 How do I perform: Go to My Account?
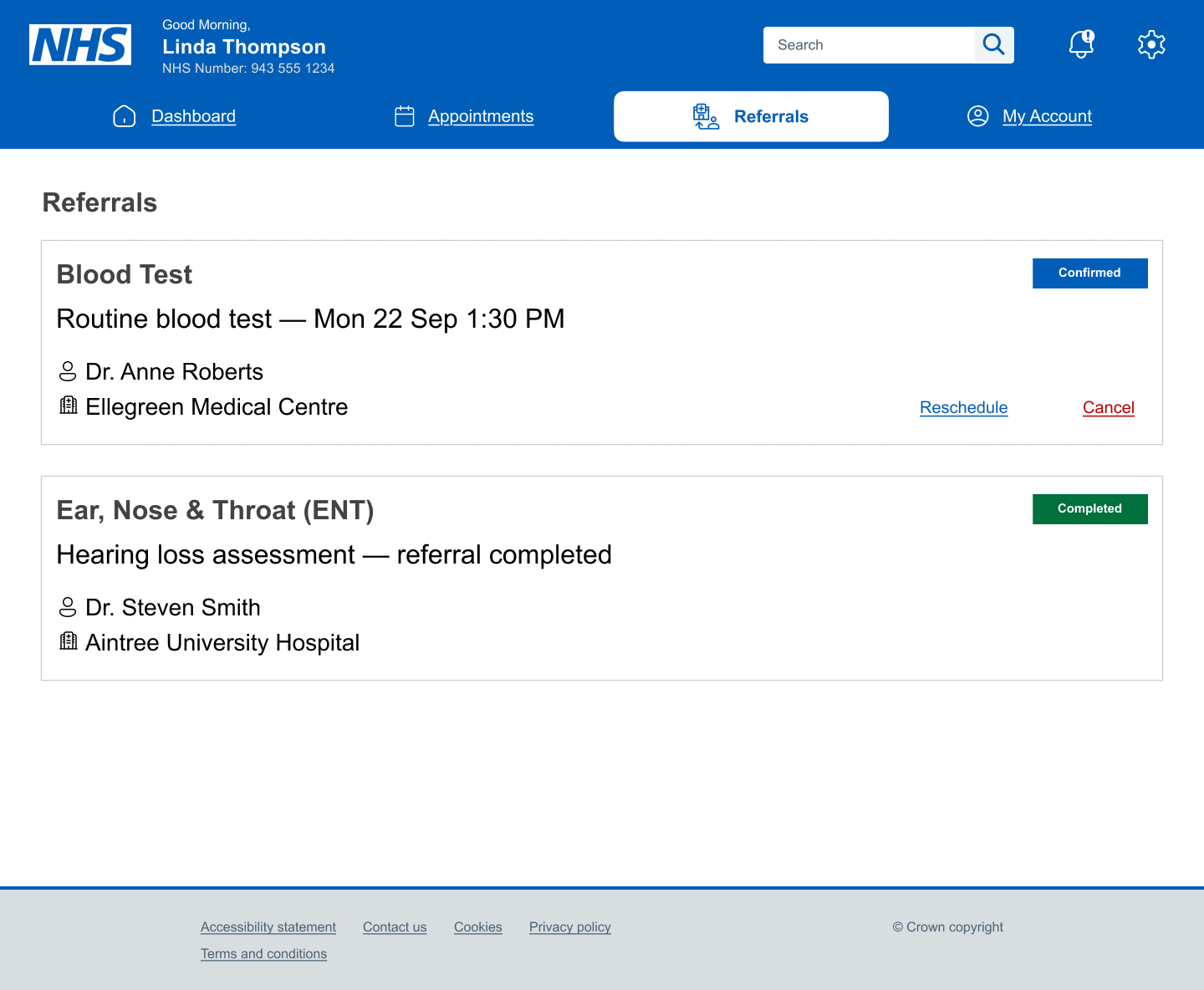click(x=1047, y=116)
